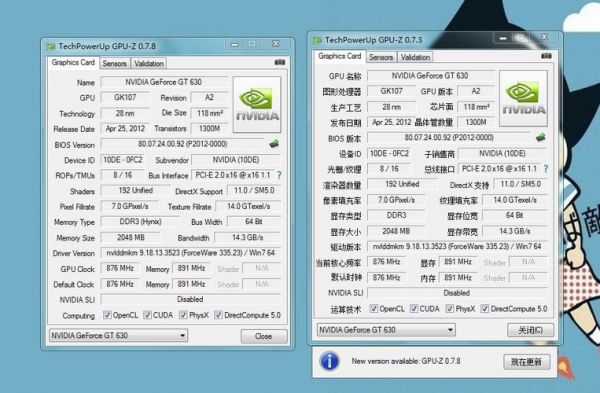The width and height of the screenshot is (600, 393).
Task: Click Device ID field in GPU-Z 0.7.8
Action: pos(123,160)
